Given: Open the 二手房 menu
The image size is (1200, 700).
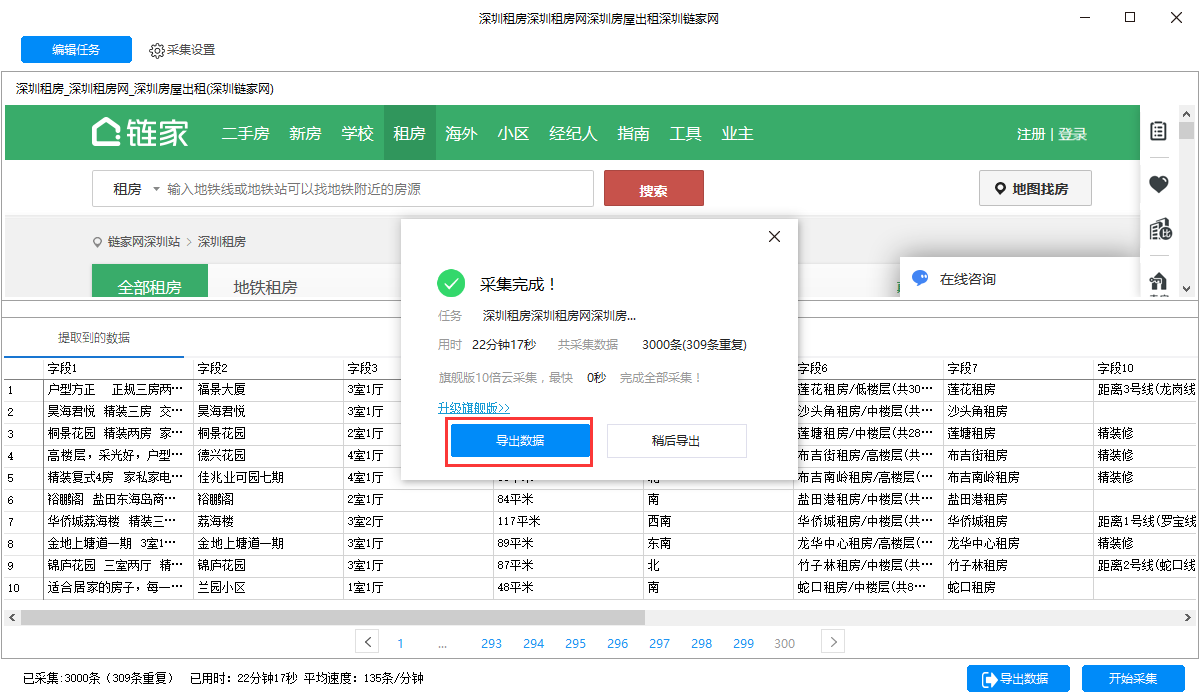Looking at the screenshot, I should click(245, 133).
